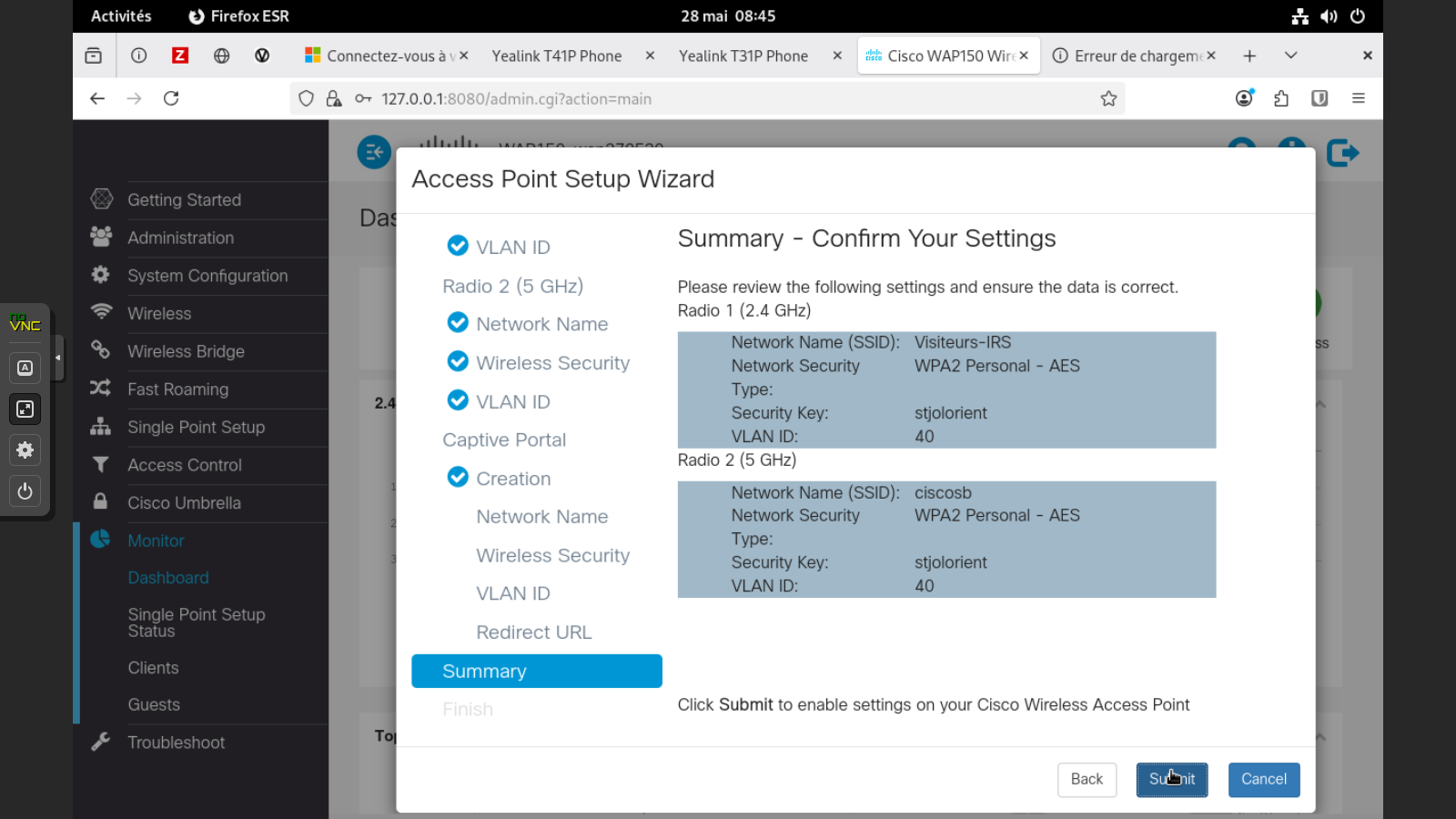Click the noVNC settings gear icon
Viewport: 1456px width, 819px height.
pos(25,450)
